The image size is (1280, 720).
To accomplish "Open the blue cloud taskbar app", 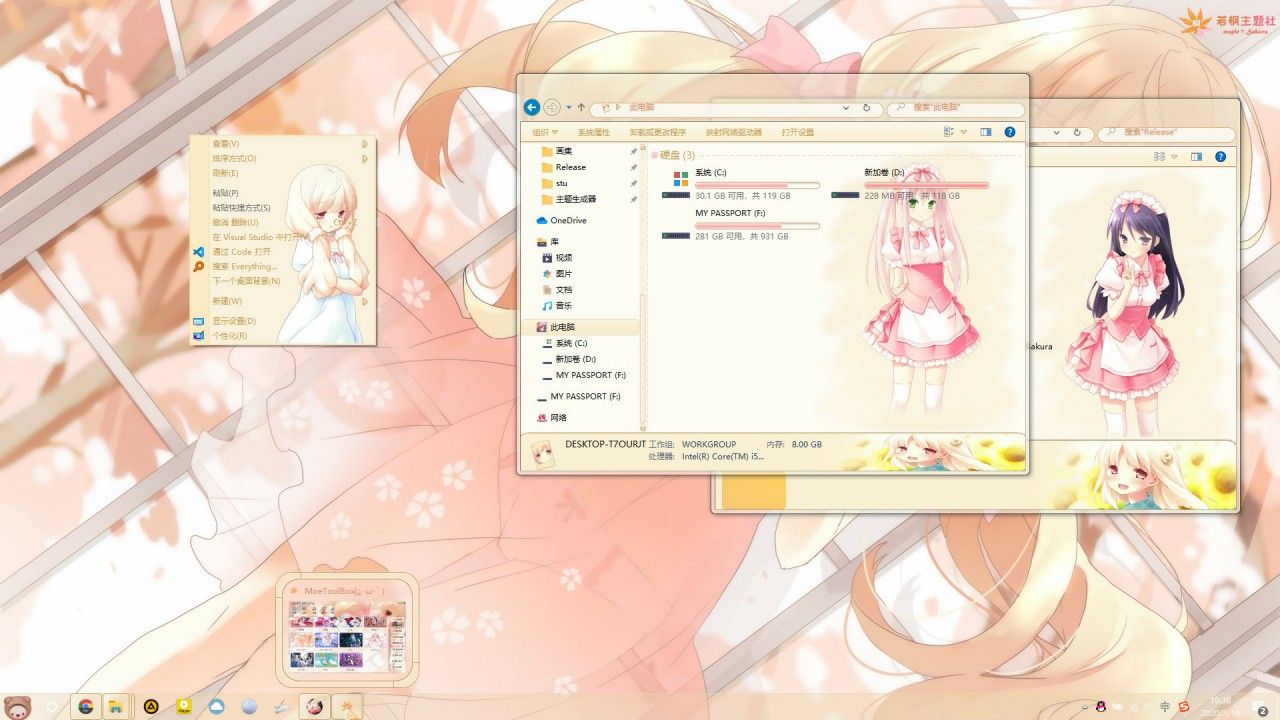I will (217, 707).
